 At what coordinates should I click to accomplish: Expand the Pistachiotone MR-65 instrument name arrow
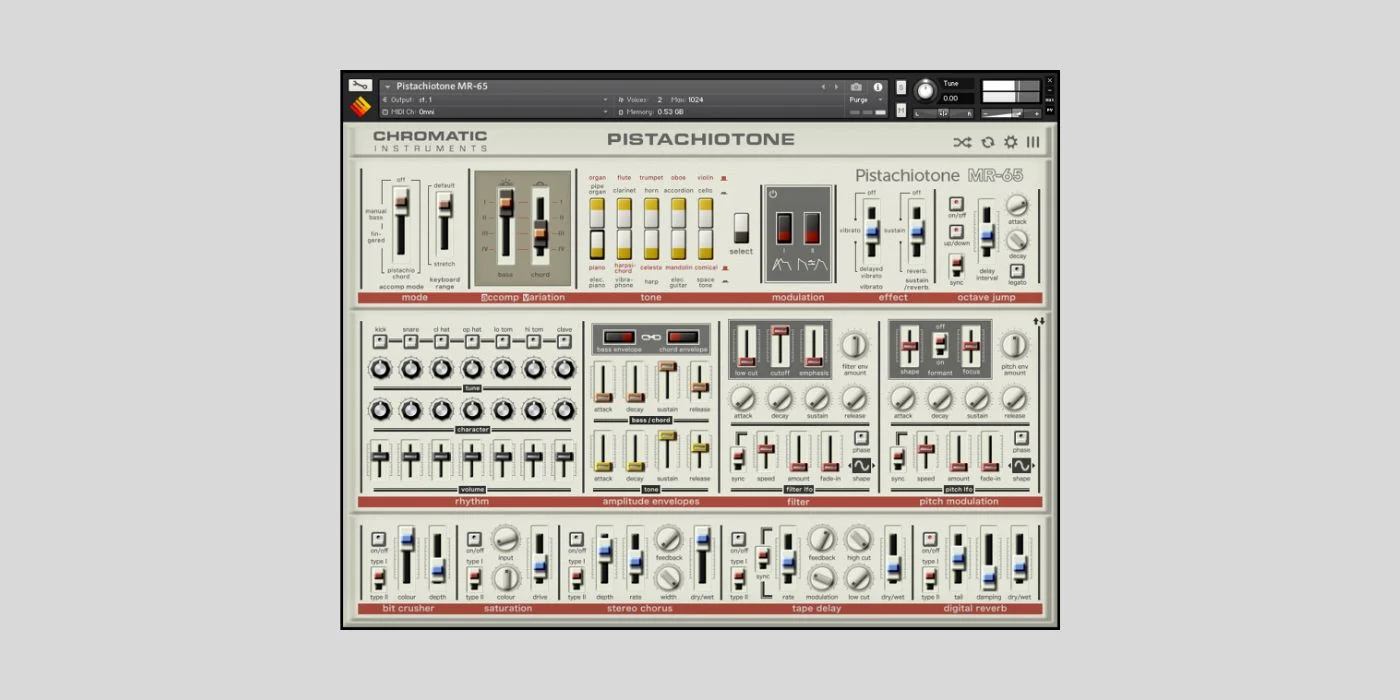387,87
